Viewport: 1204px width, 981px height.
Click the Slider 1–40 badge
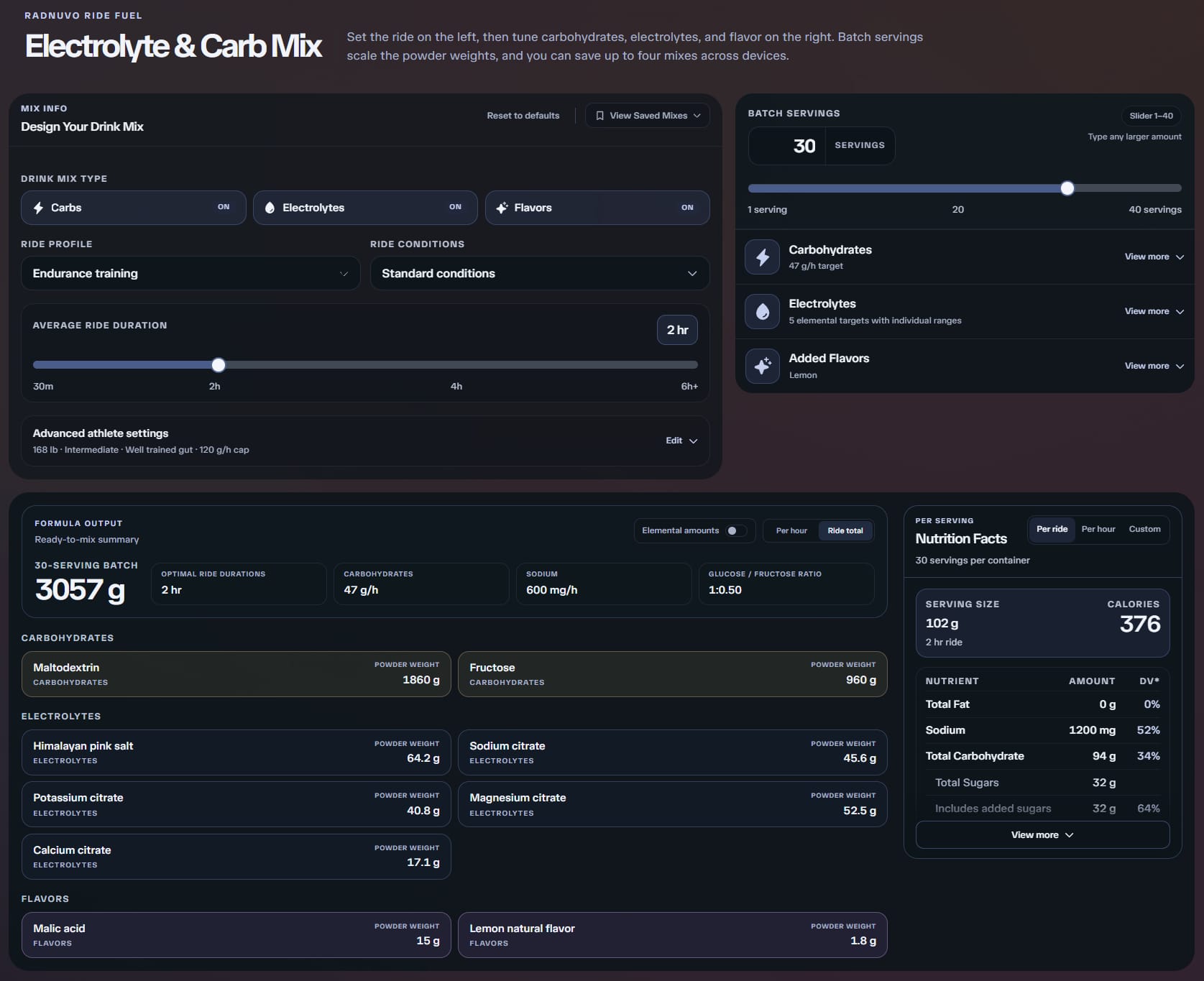click(1151, 116)
